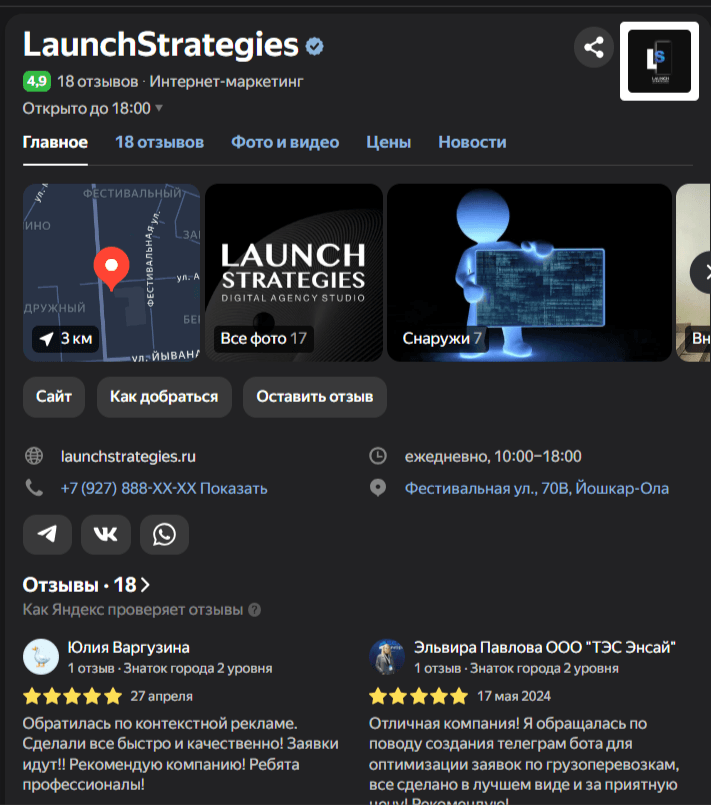The height and width of the screenshot is (805, 711).
Task: Switch to the Фото и видео tab
Action: pyautogui.click(x=285, y=142)
